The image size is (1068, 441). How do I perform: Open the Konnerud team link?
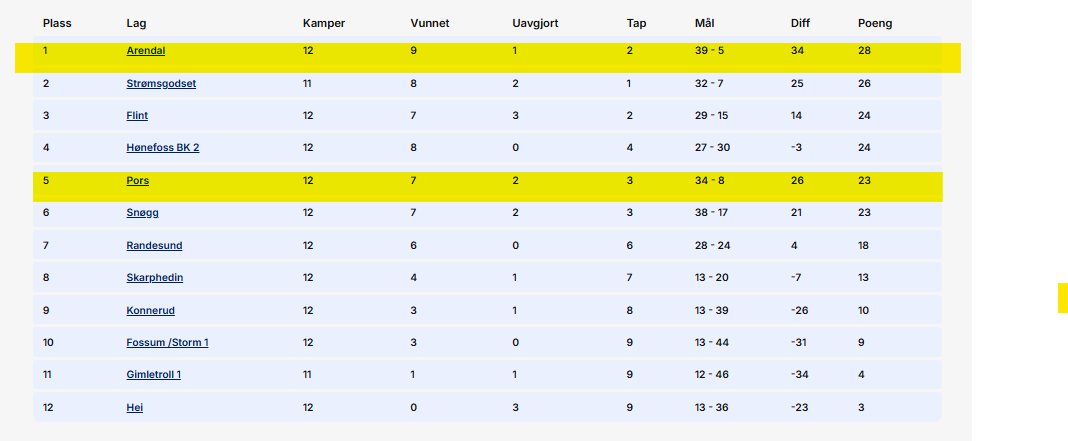coord(151,310)
